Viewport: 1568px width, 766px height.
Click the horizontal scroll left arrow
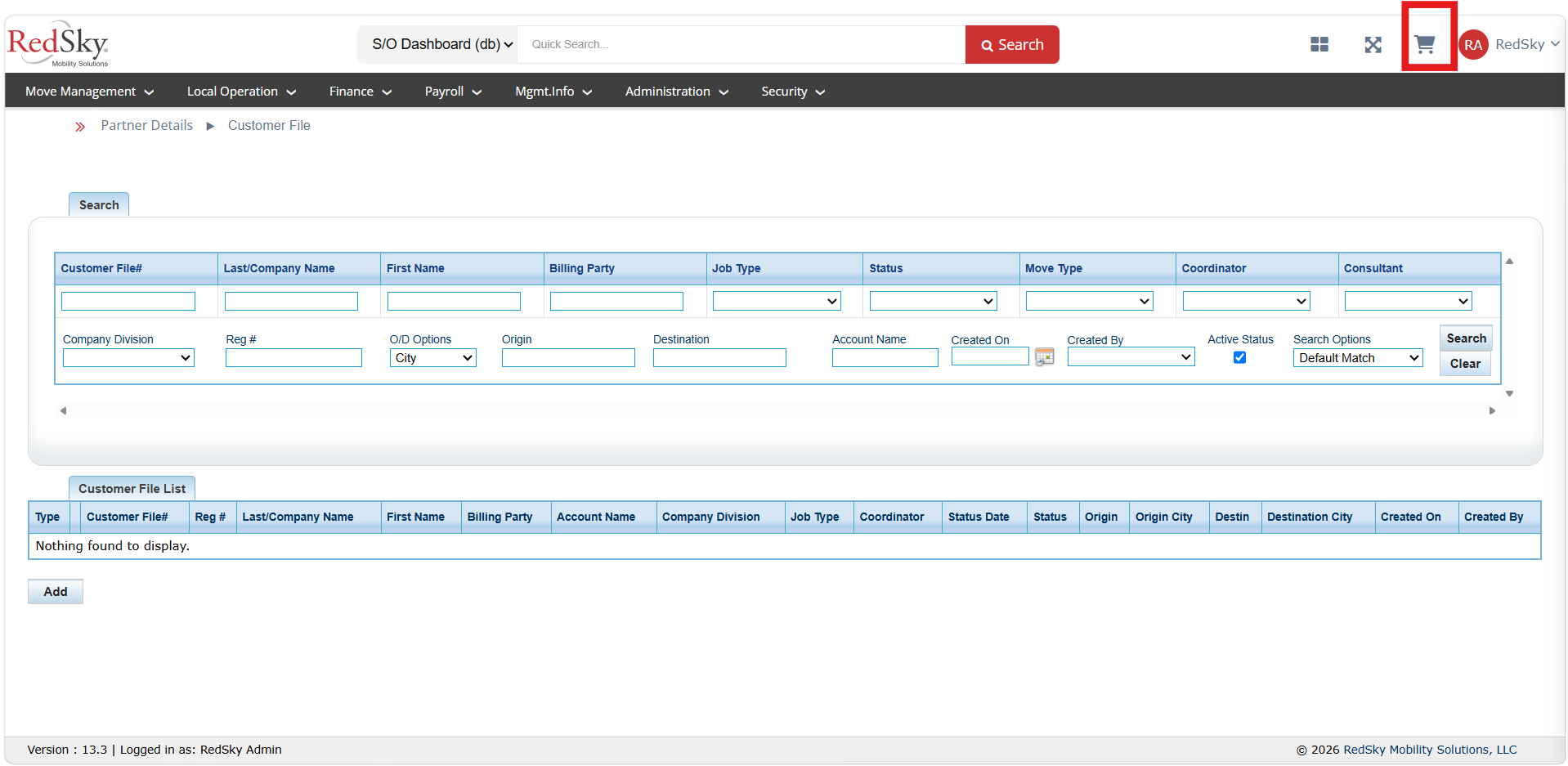63,410
